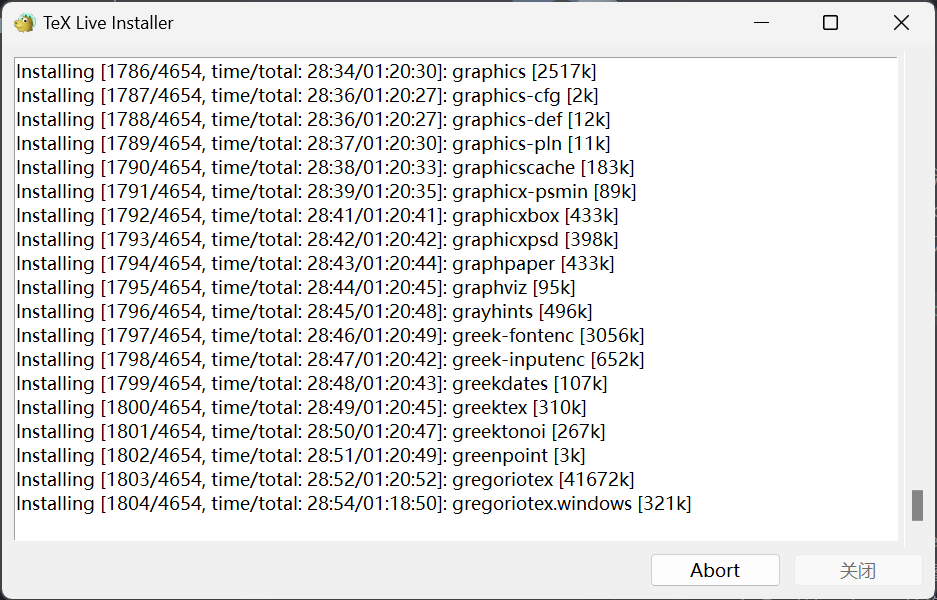The image size is (937, 600).
Task: Click the gregoriotex.windows log line
Action: [353, 504]
